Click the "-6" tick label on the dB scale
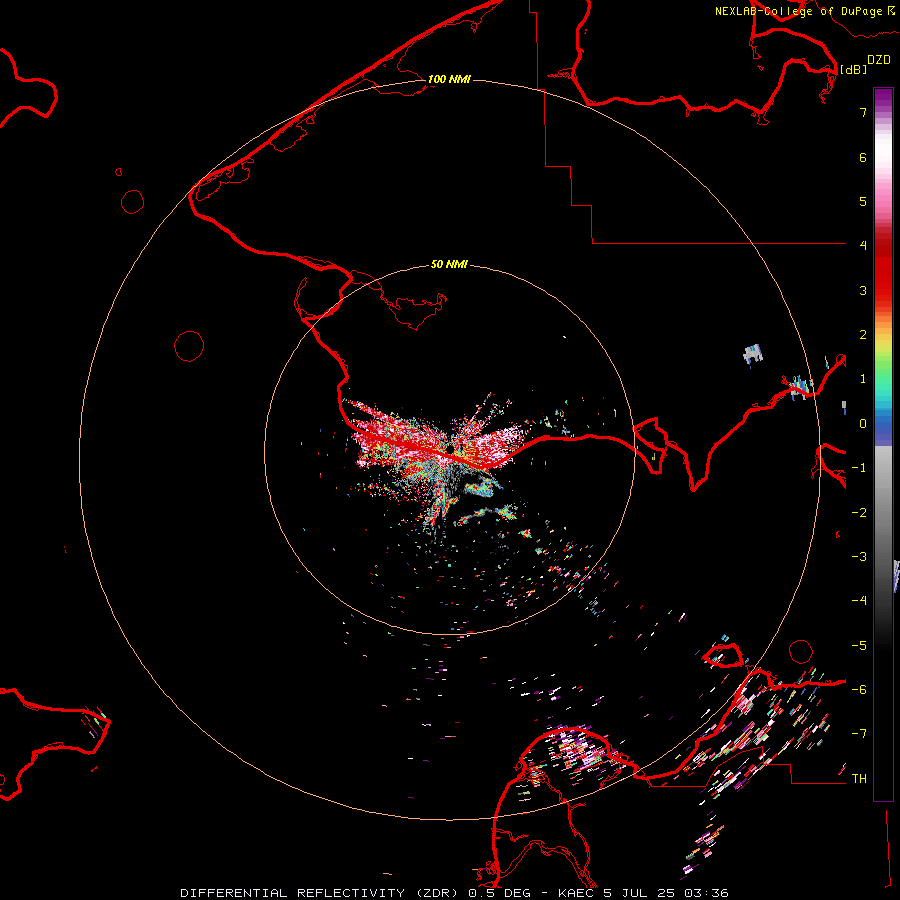This screenshot has height=900, width=900. tap(859, 690)
